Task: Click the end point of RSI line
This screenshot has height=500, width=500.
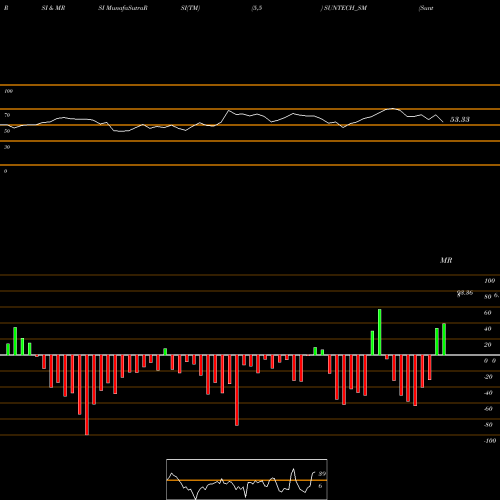Action: pos(443,122)
